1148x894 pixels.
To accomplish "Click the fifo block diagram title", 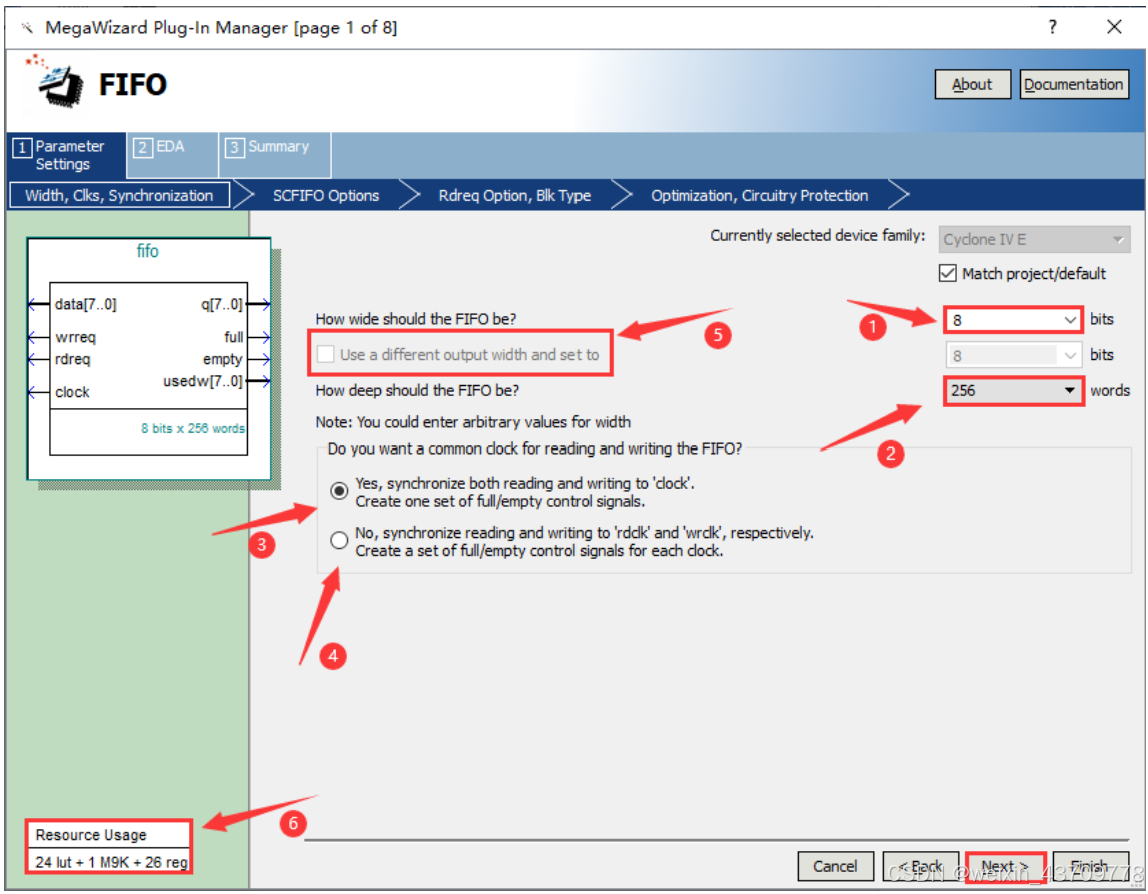I will [x=147, y=251].
